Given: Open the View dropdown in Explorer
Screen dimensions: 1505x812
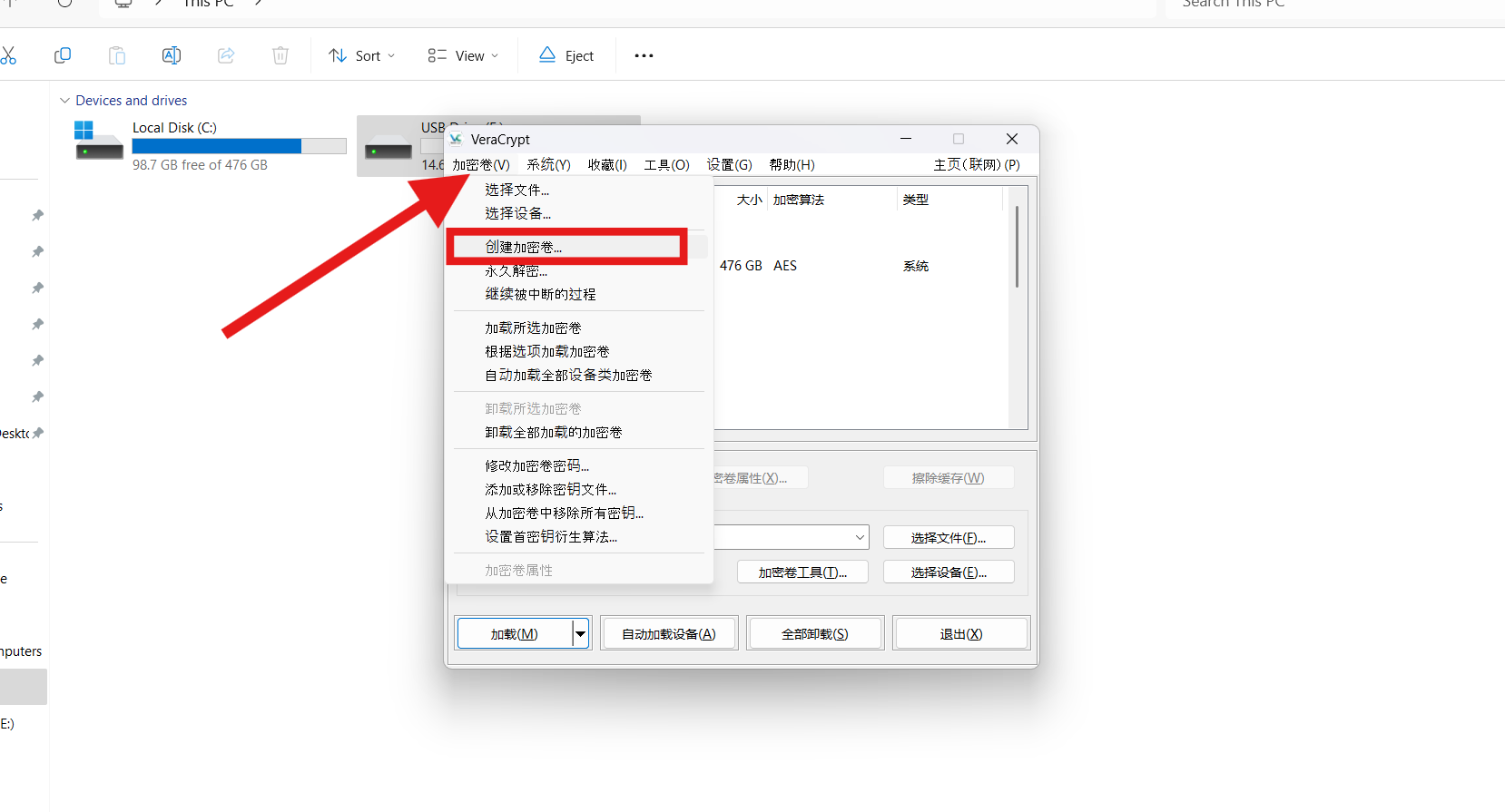Looking at the screenshot, I should (x=463, y=55).
